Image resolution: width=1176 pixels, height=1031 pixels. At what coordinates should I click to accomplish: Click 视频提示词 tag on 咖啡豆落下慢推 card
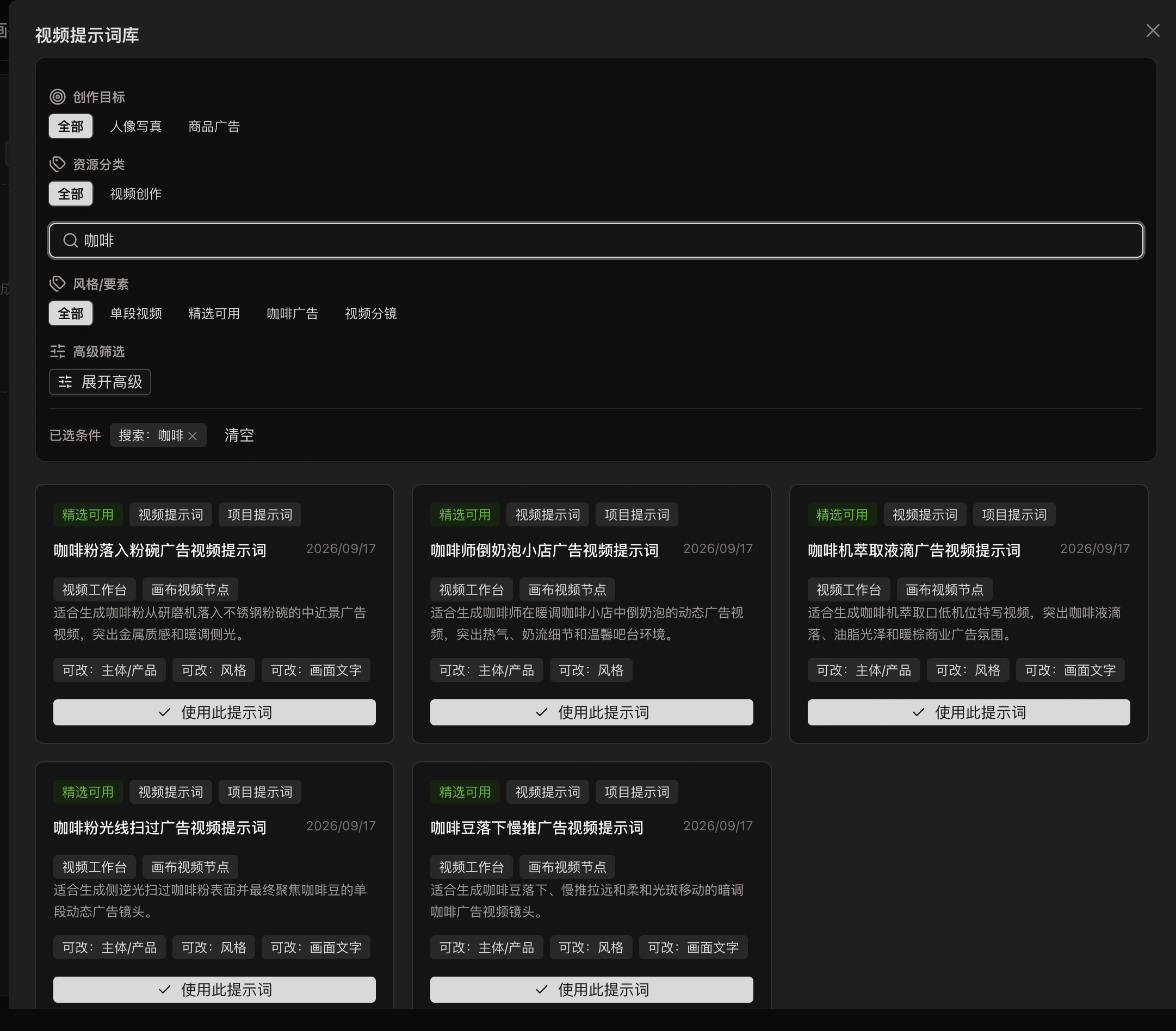(x=548, y=792)
